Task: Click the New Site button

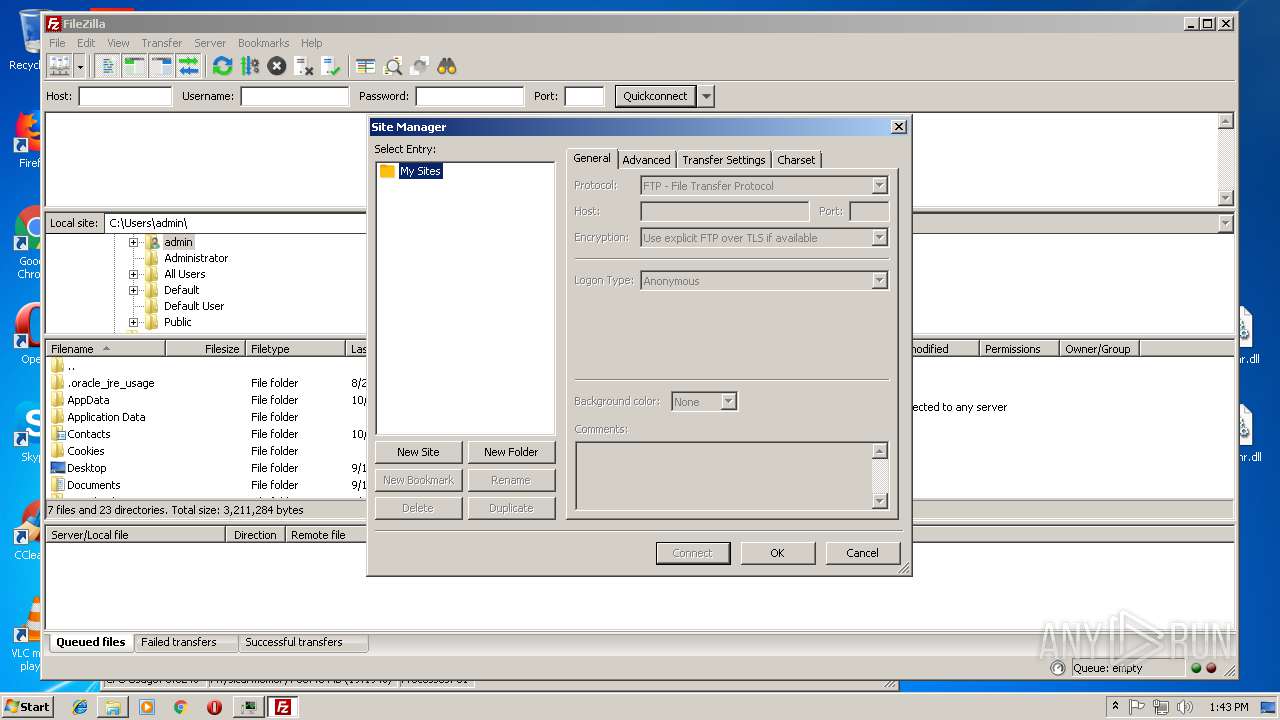Action: click(x=418, y=452)
